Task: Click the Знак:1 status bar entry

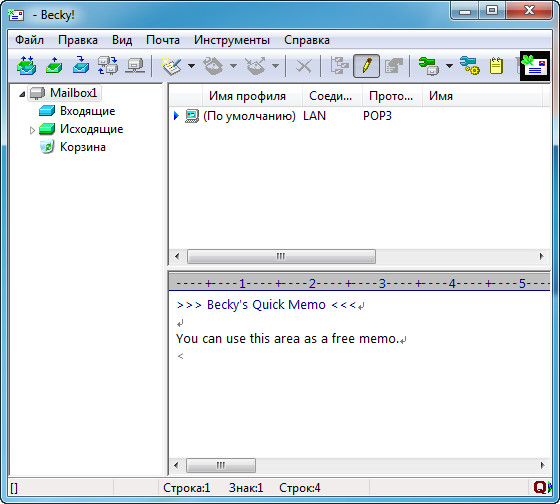Action: pyautogui.click(x=246, y=488)
